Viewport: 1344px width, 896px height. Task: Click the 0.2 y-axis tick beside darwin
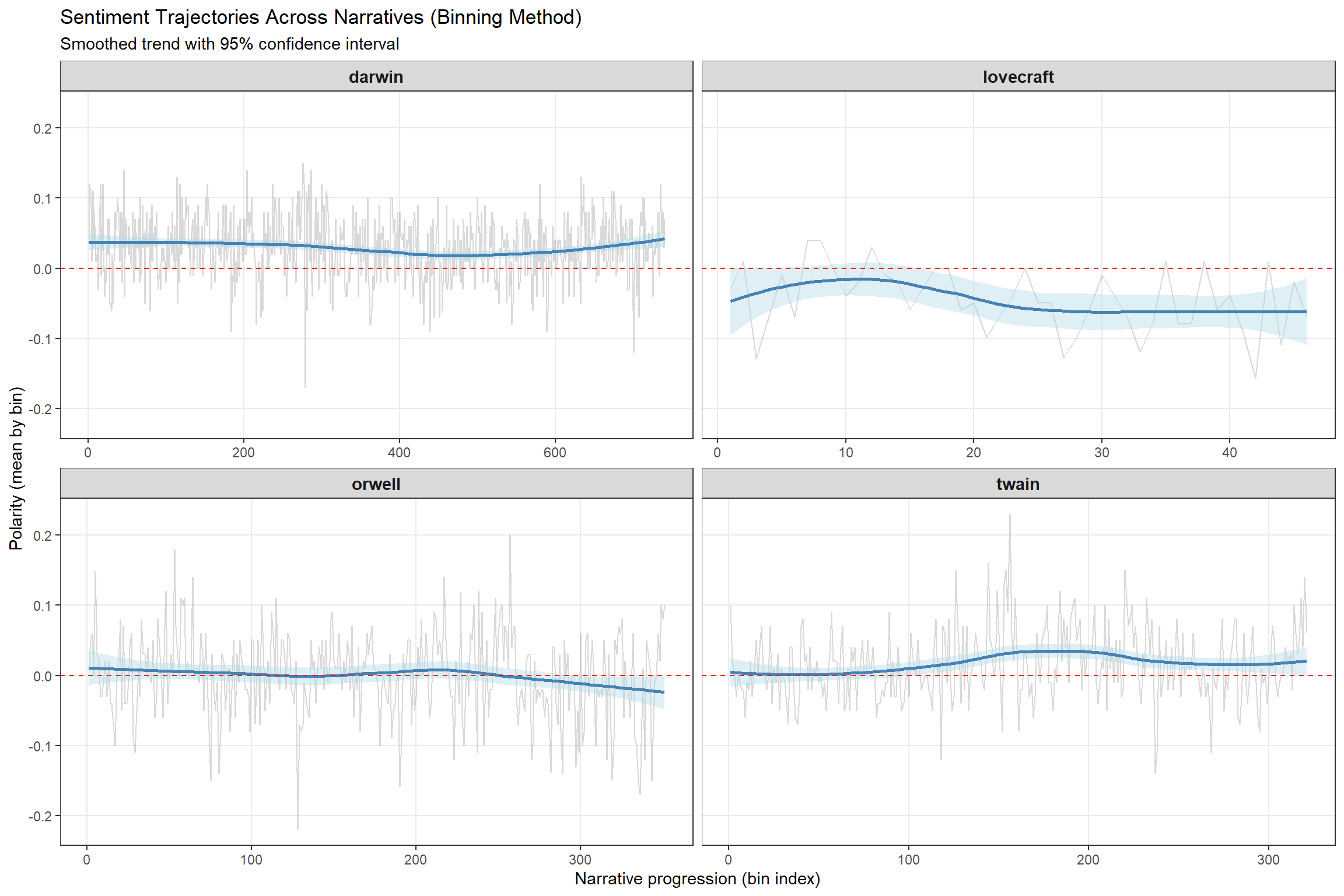pyautogui.click(x=42, y=128)
